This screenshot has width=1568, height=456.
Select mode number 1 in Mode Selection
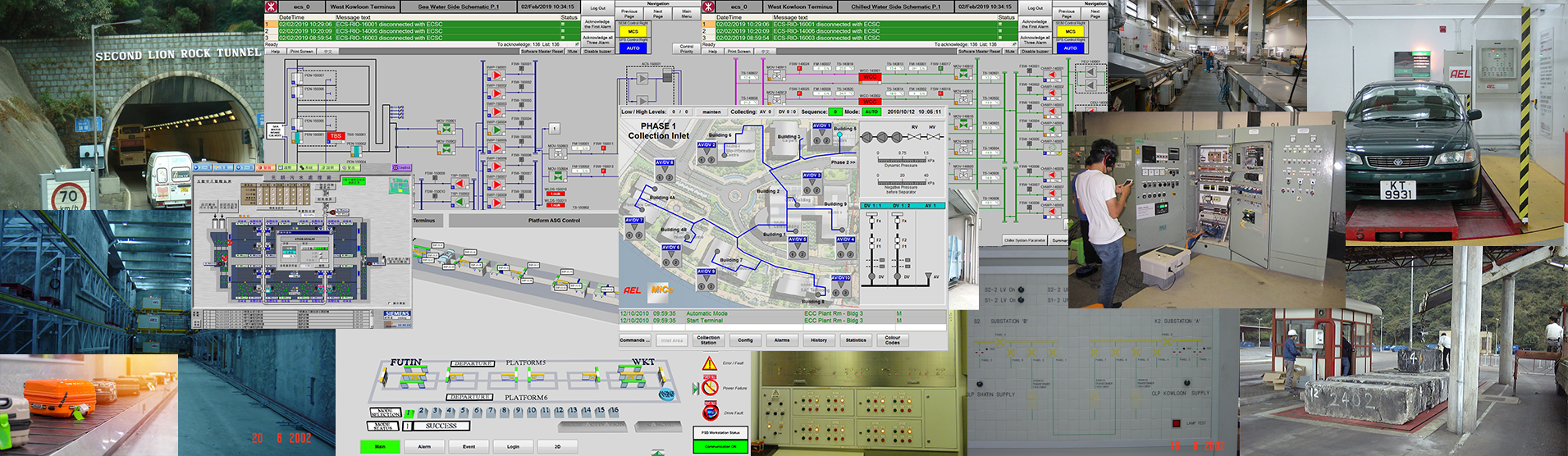tap(409, 413)
